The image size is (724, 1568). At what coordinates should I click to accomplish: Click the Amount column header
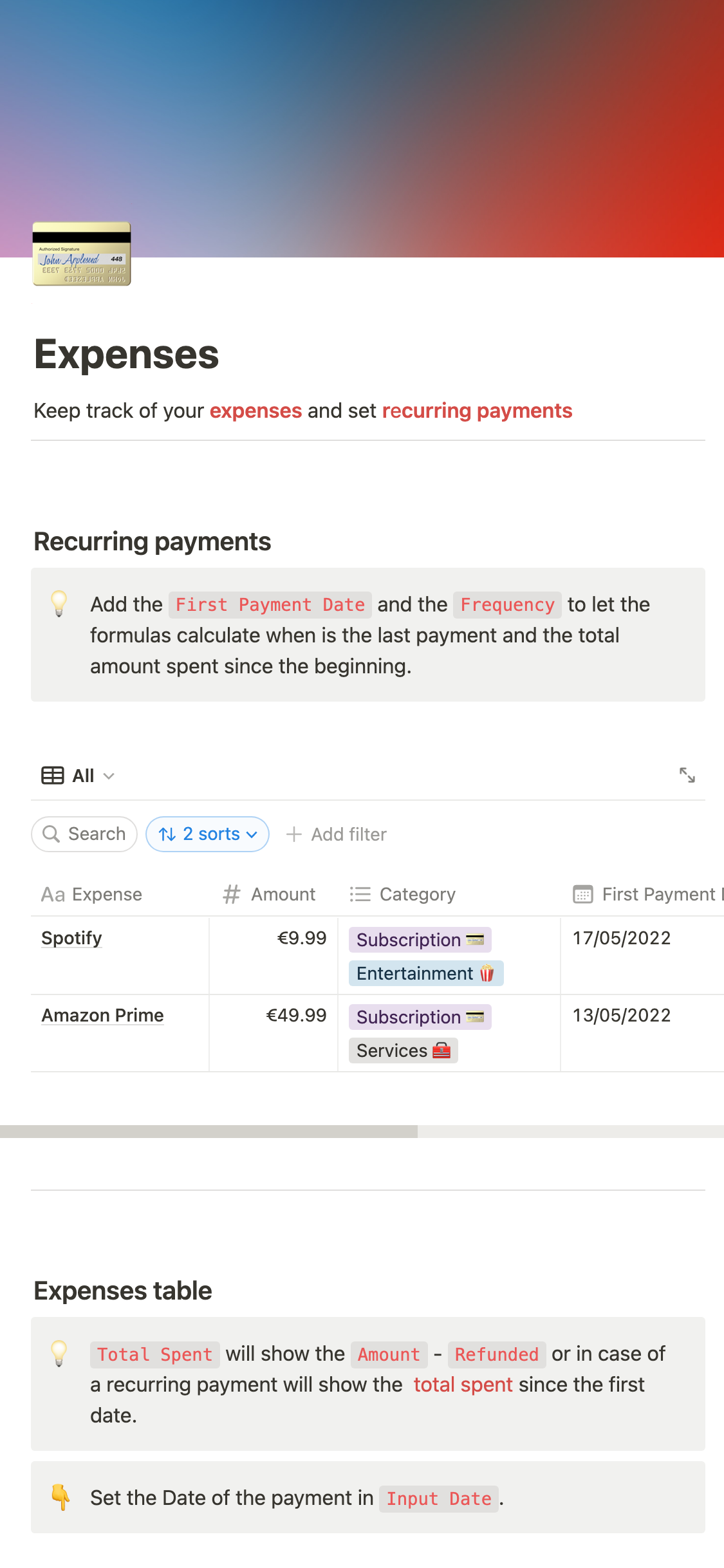coord(283,894)
